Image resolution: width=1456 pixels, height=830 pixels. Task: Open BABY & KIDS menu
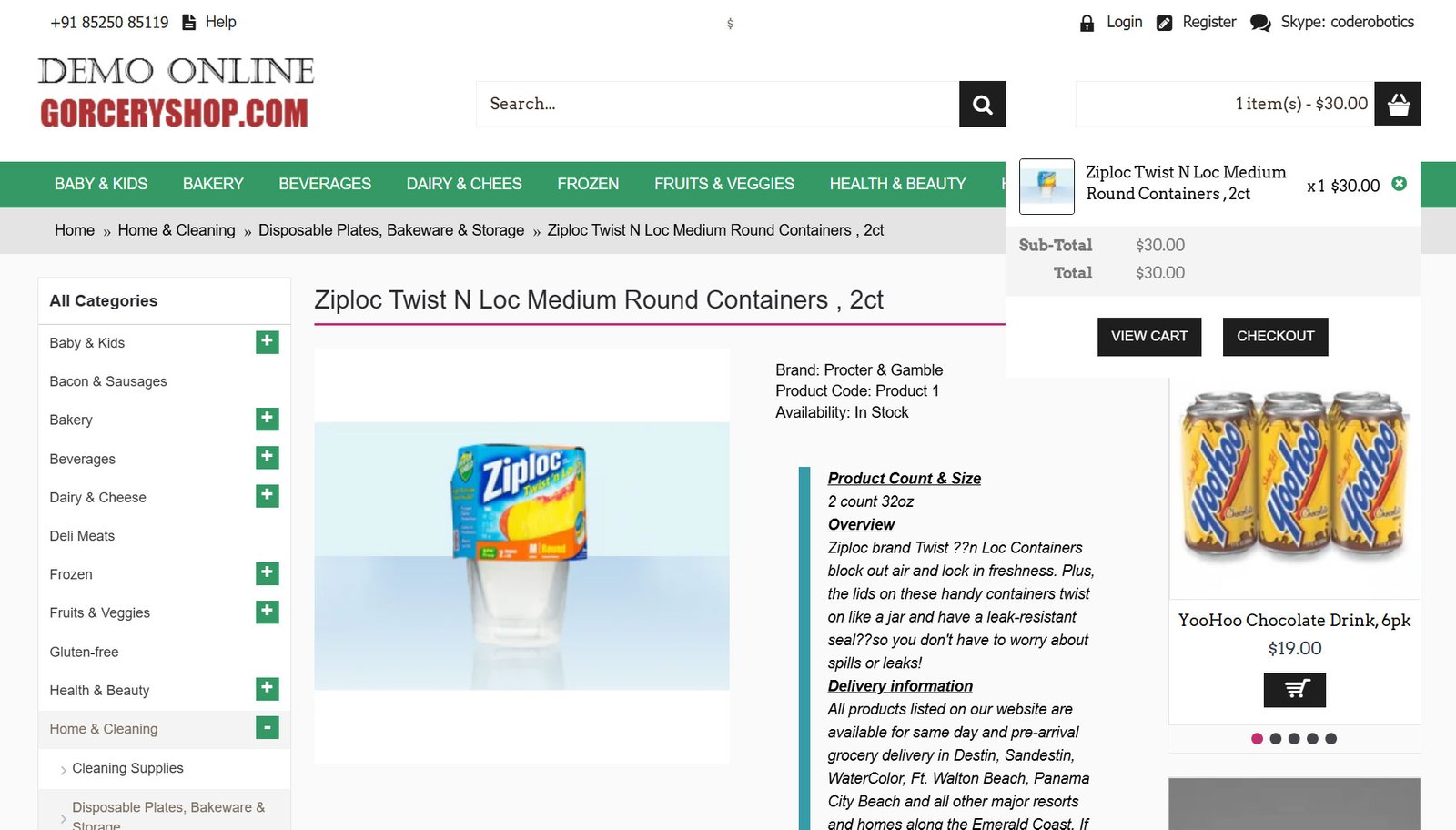tap(101, 184)
